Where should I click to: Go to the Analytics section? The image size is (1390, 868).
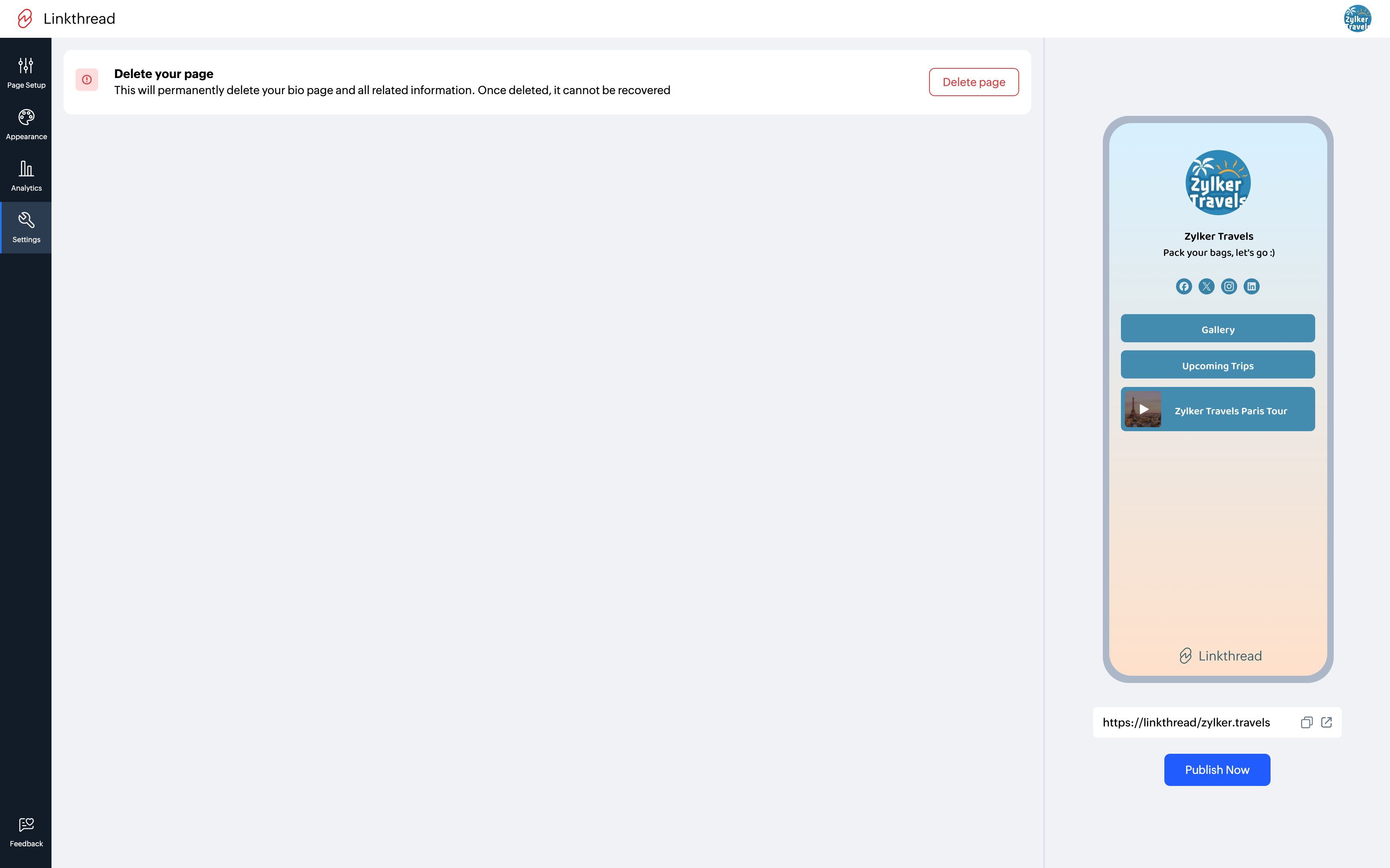pyautogui.click(x=26, y=176)
